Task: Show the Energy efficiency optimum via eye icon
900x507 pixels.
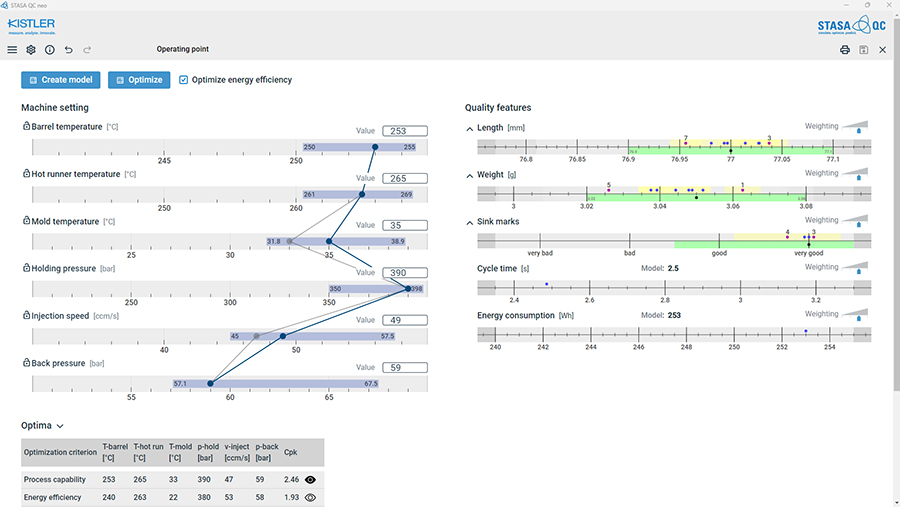Action: (311, 497)
